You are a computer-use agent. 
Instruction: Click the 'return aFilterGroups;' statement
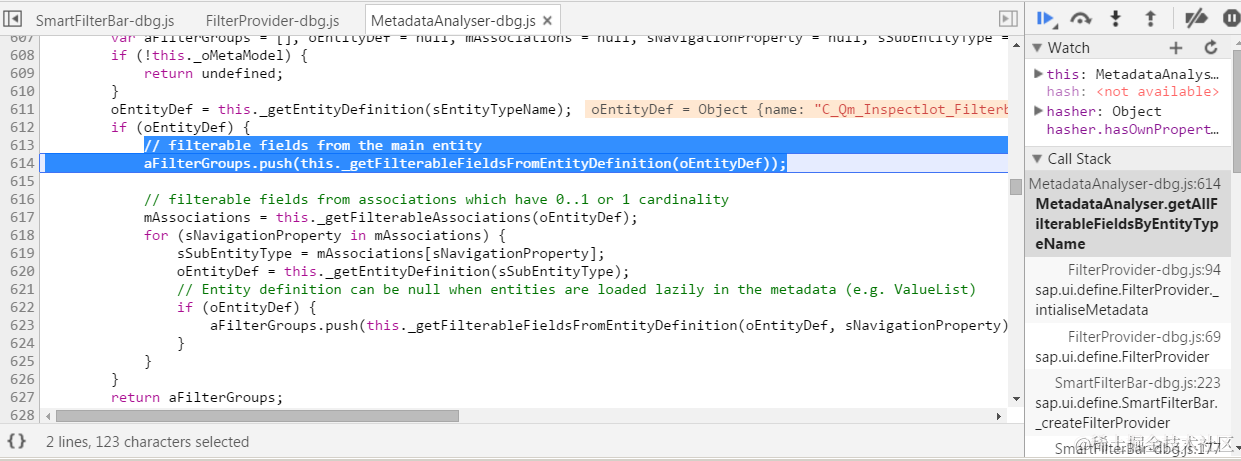coord(197,397)
